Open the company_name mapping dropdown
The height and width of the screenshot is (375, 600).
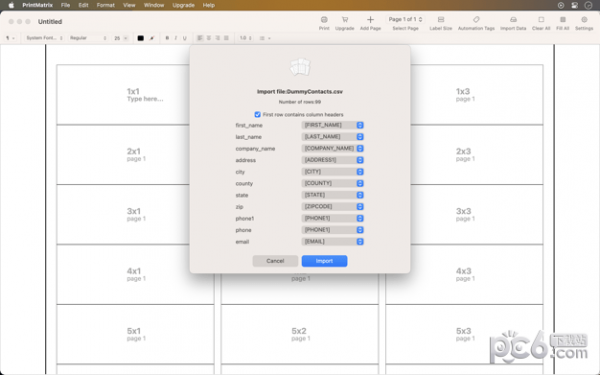(333, 148)
